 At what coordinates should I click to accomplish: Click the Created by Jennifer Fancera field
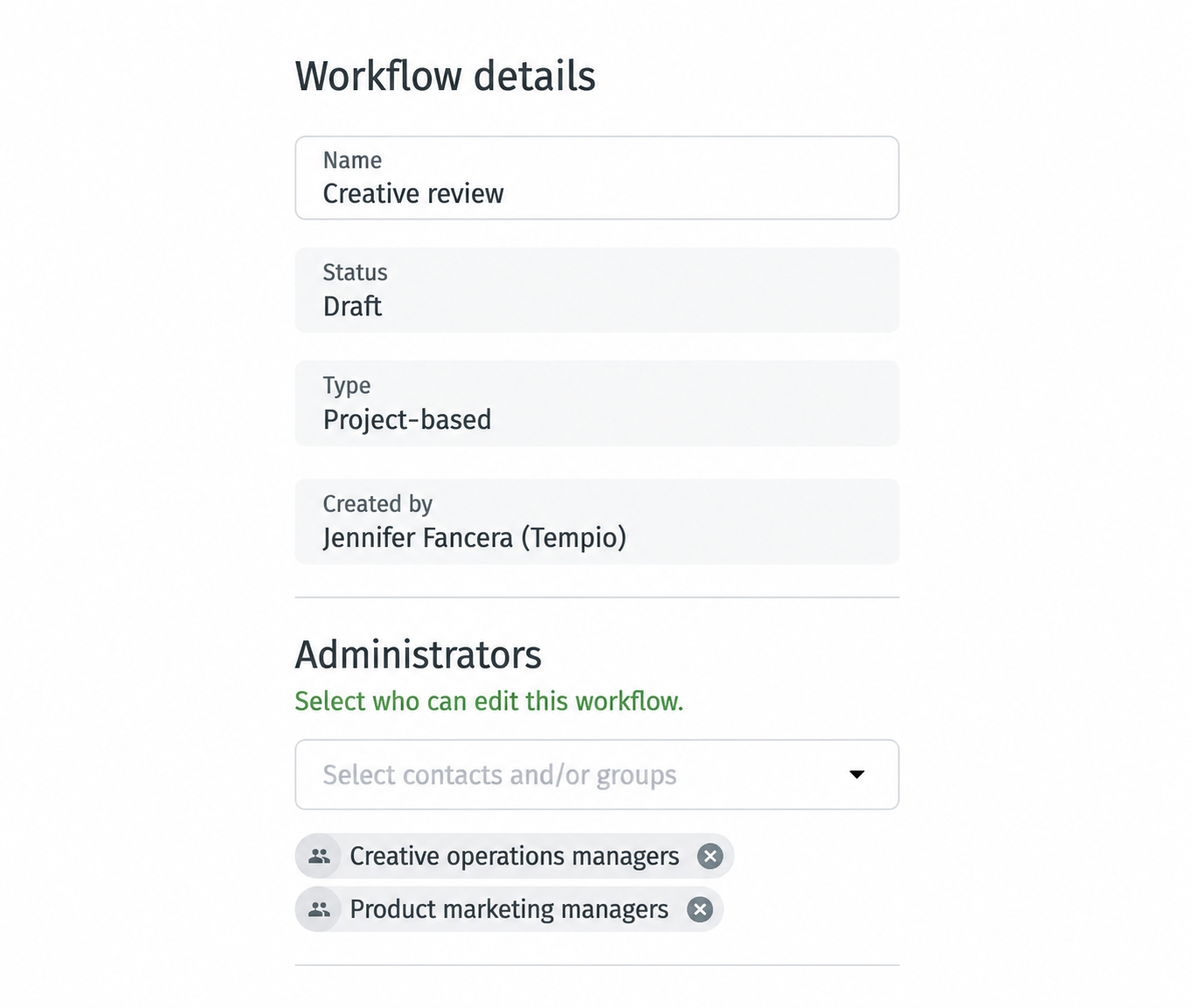tap(597, 521)
